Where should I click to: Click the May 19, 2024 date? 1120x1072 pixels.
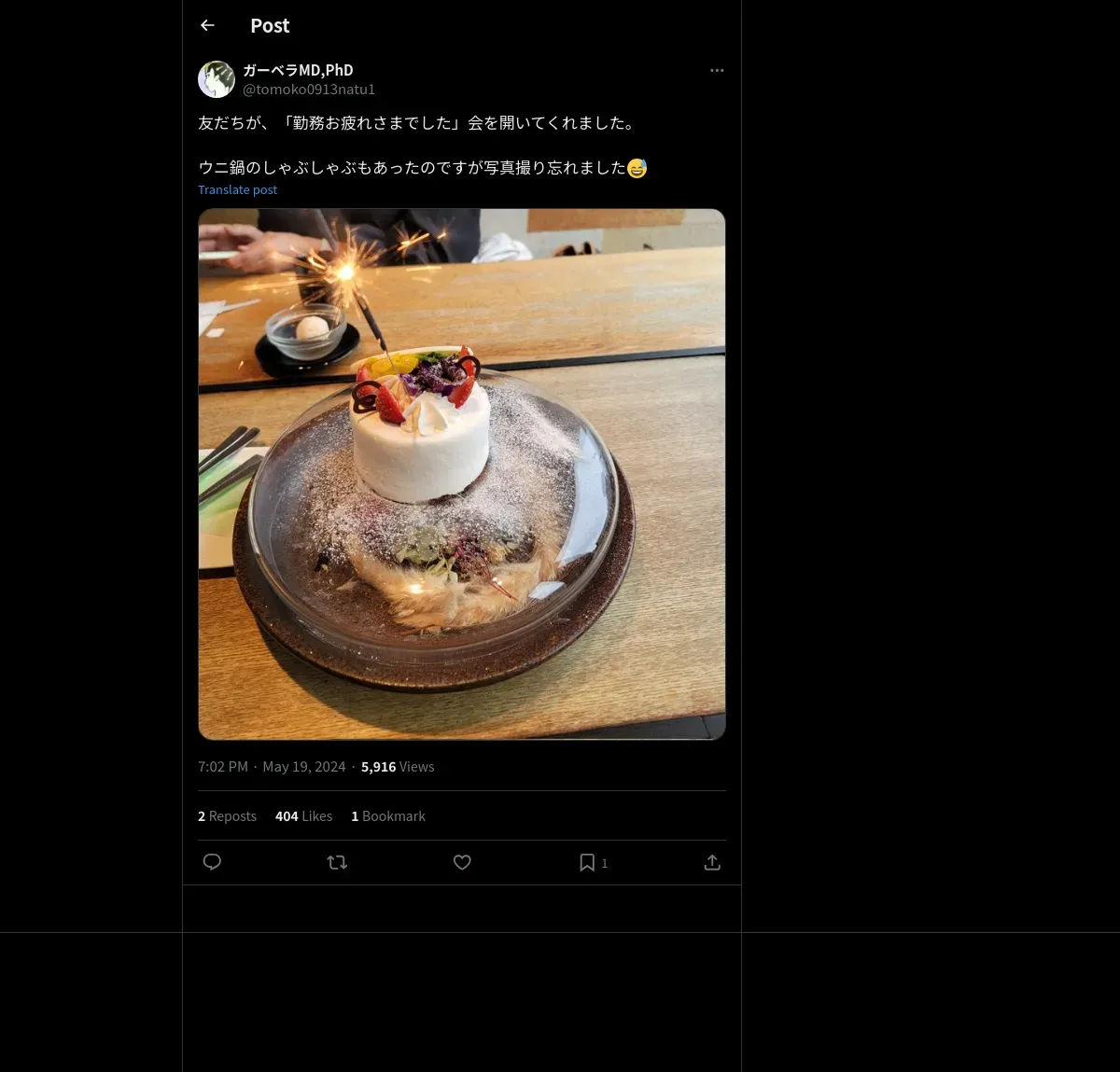304,767
